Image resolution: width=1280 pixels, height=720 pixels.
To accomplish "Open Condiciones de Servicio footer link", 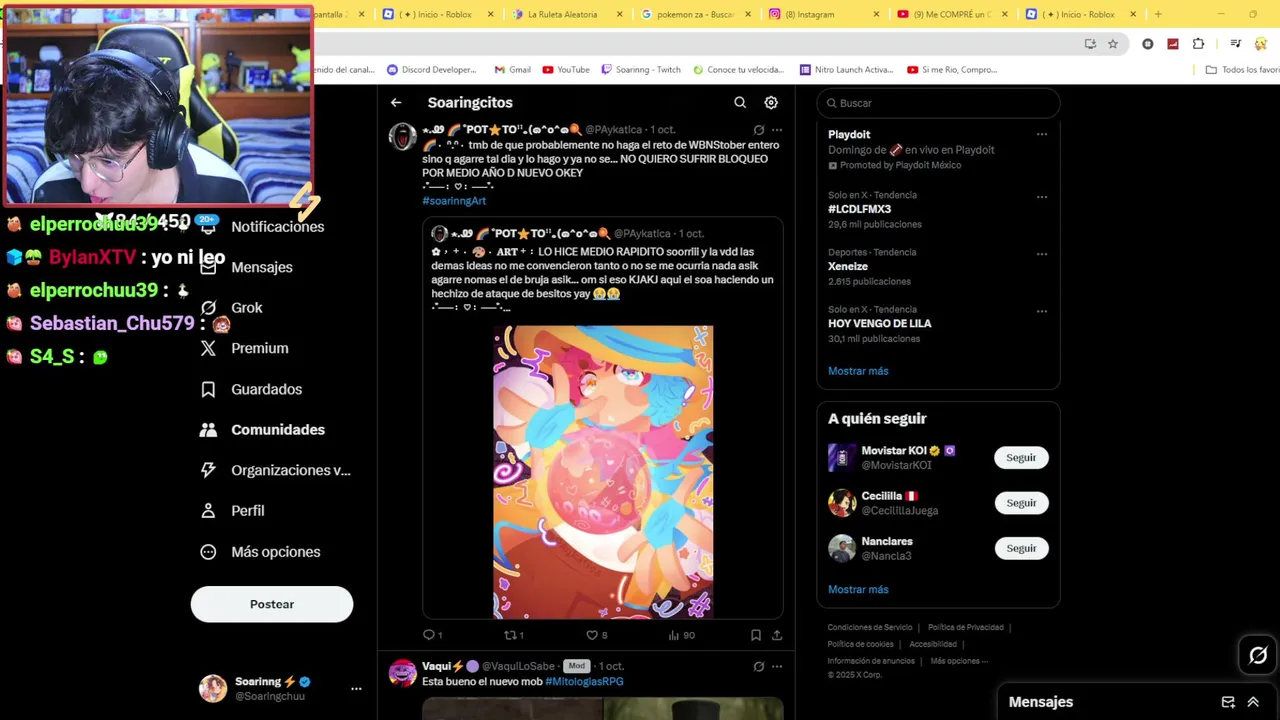I will 870,627.
